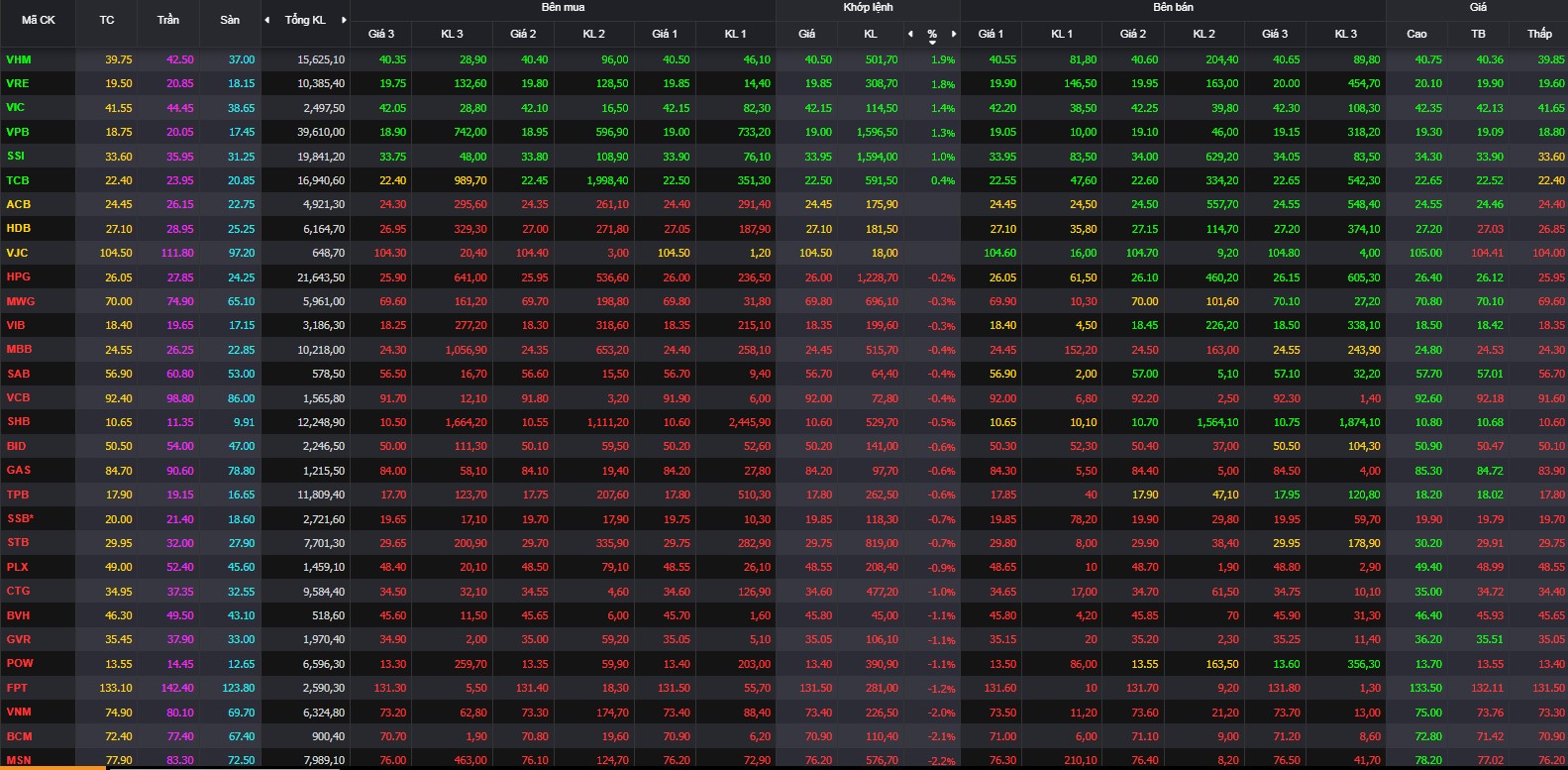1568x770 pixels.
Task: Click Bên mua group header
Action: 563,7
